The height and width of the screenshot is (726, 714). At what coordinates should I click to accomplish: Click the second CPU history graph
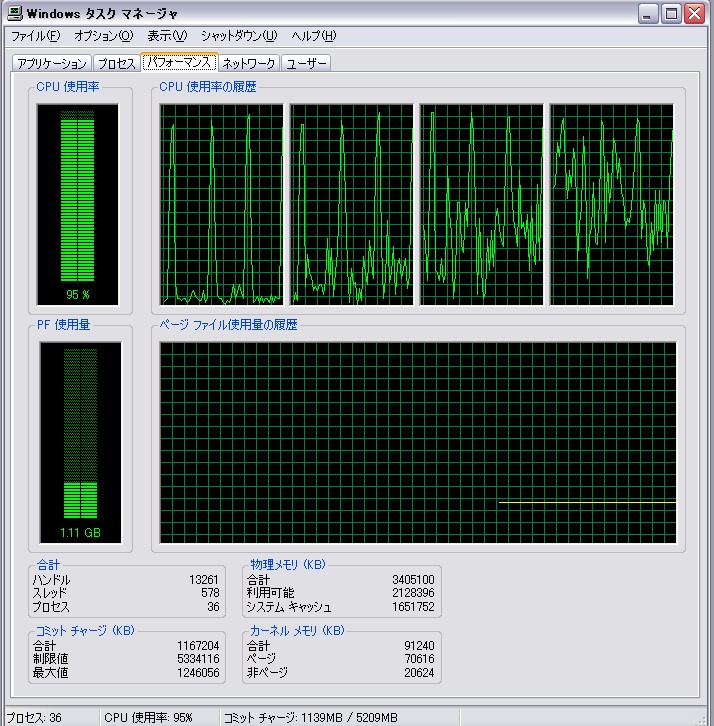(x=351, y=205)
